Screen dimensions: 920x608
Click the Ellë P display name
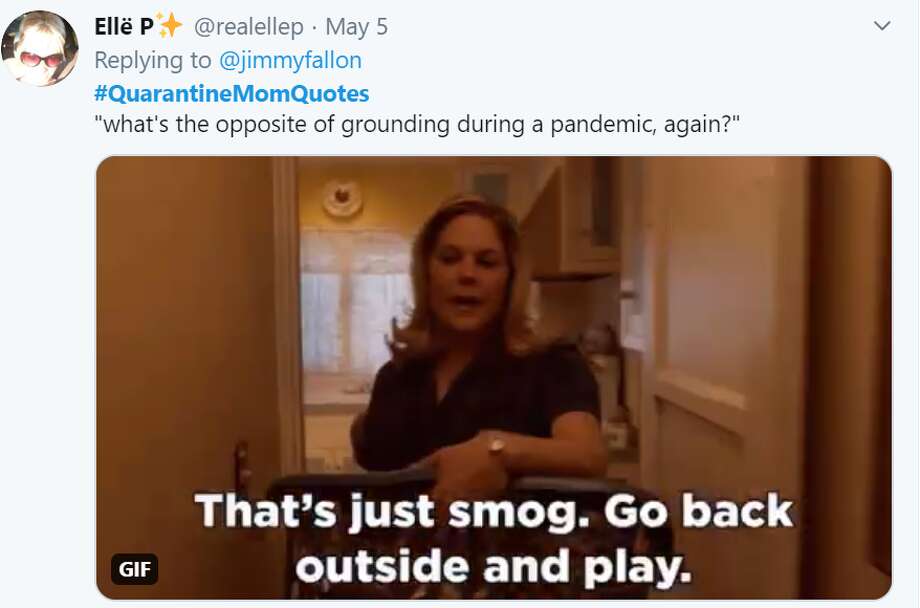pos(124,26)
